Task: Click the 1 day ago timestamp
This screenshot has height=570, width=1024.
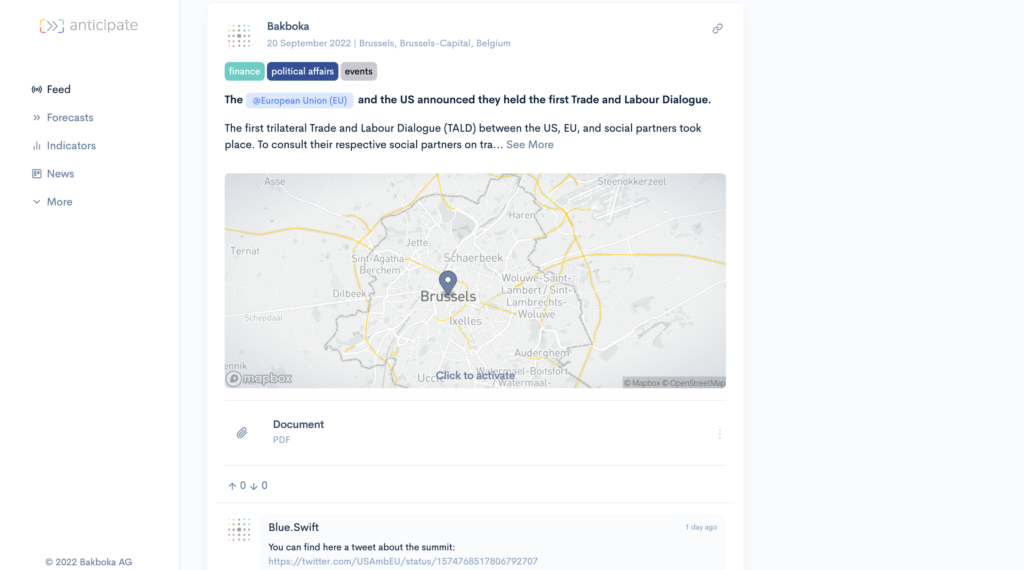Action: 701,527
